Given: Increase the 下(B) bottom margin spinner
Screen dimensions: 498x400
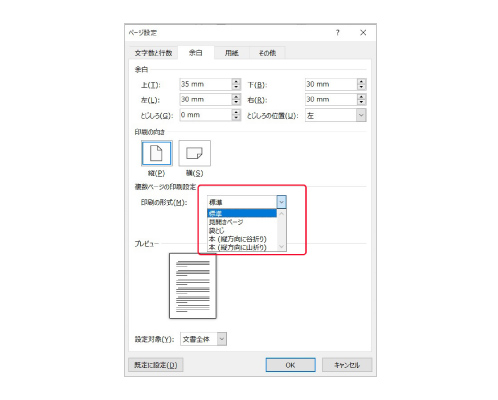Looking at the screenshot, I should click(x=362, y=82).
